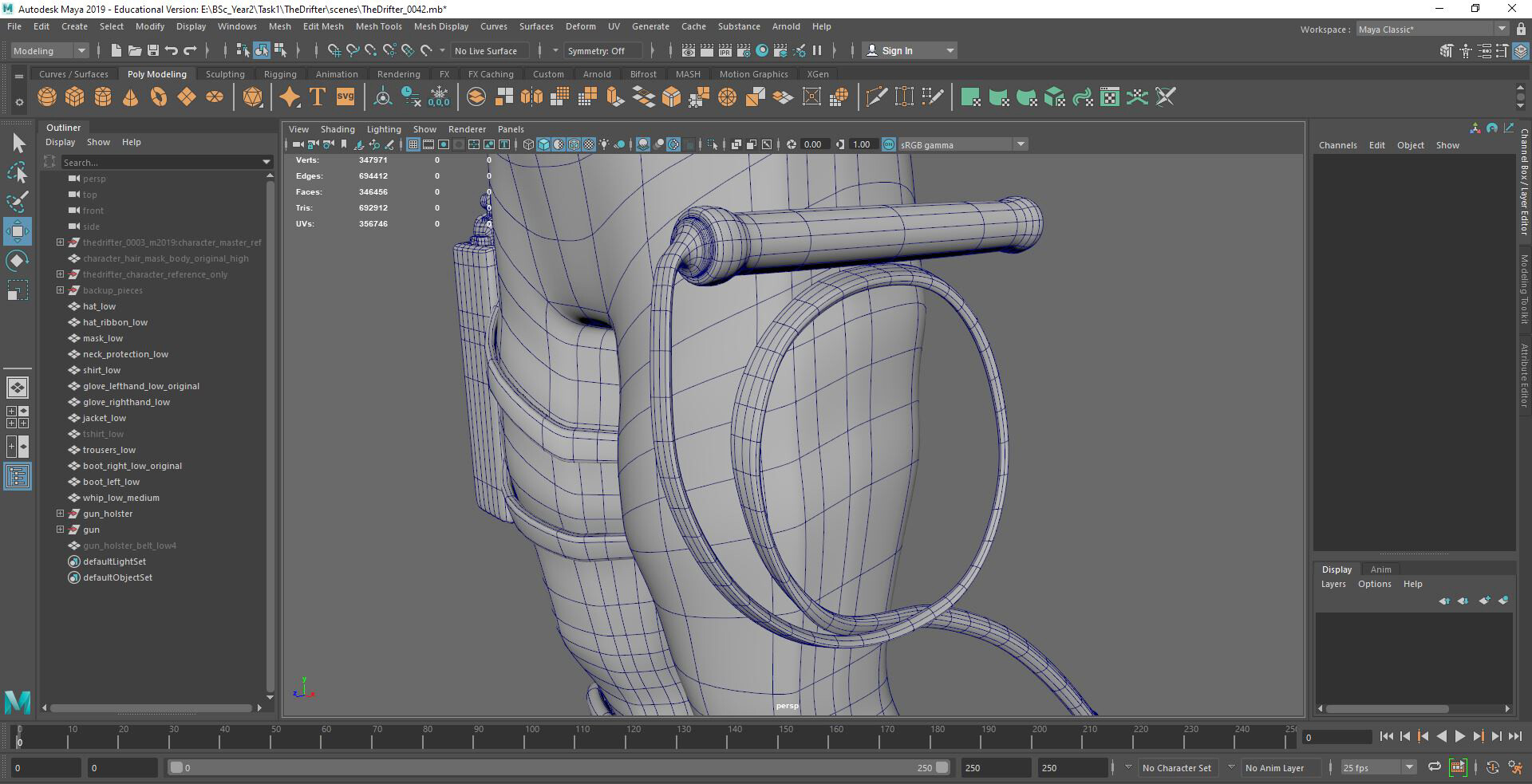
Task: Create a polygon cube using the shelf icon
Action: coord(74,97)
